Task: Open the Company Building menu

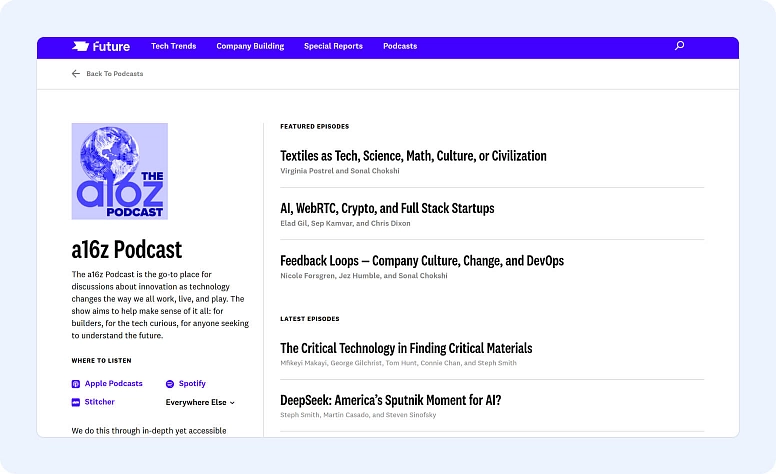Action: pyautogui.click(x=250, y=46)
